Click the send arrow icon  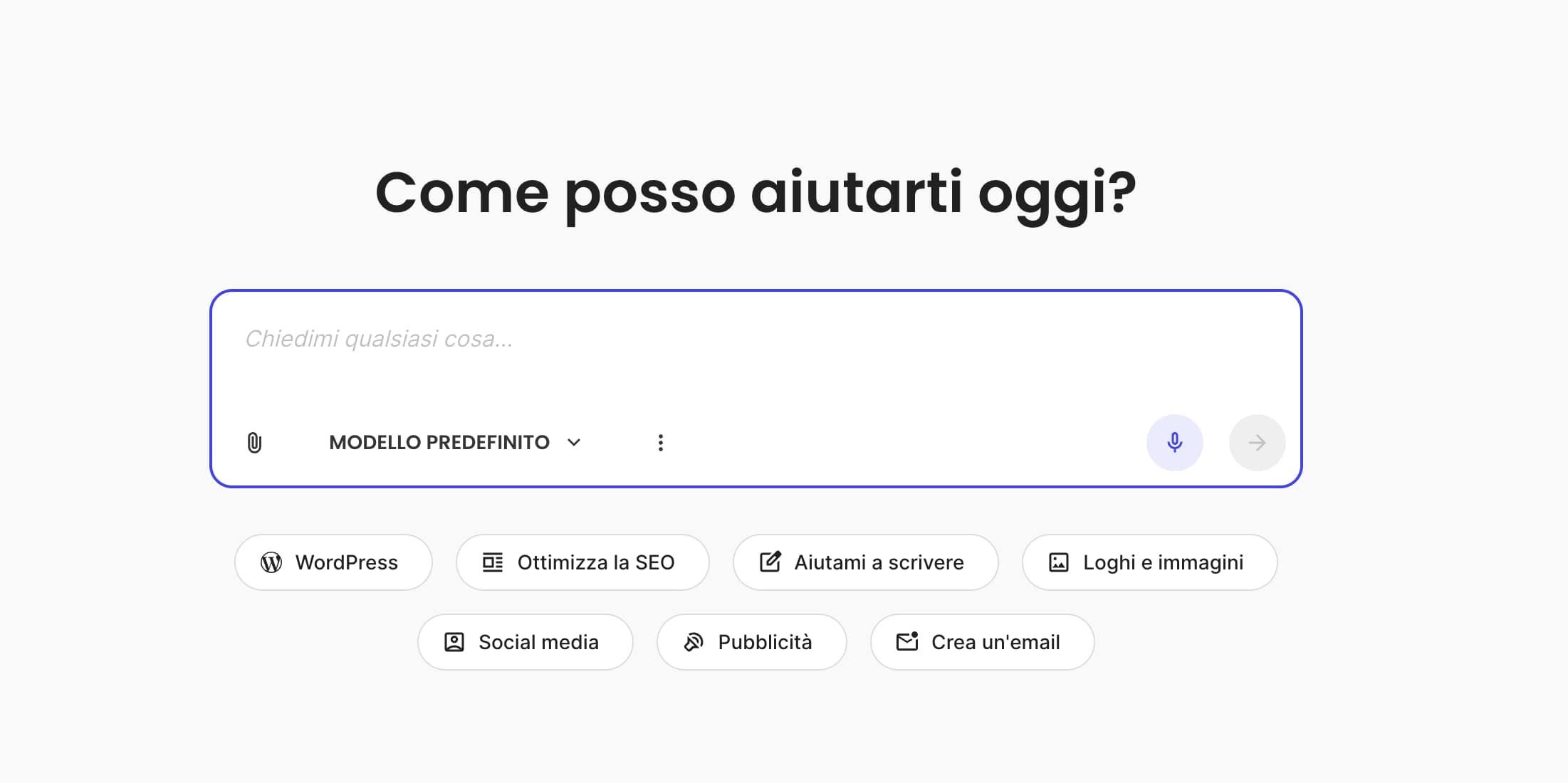(x=1257, y=442)
